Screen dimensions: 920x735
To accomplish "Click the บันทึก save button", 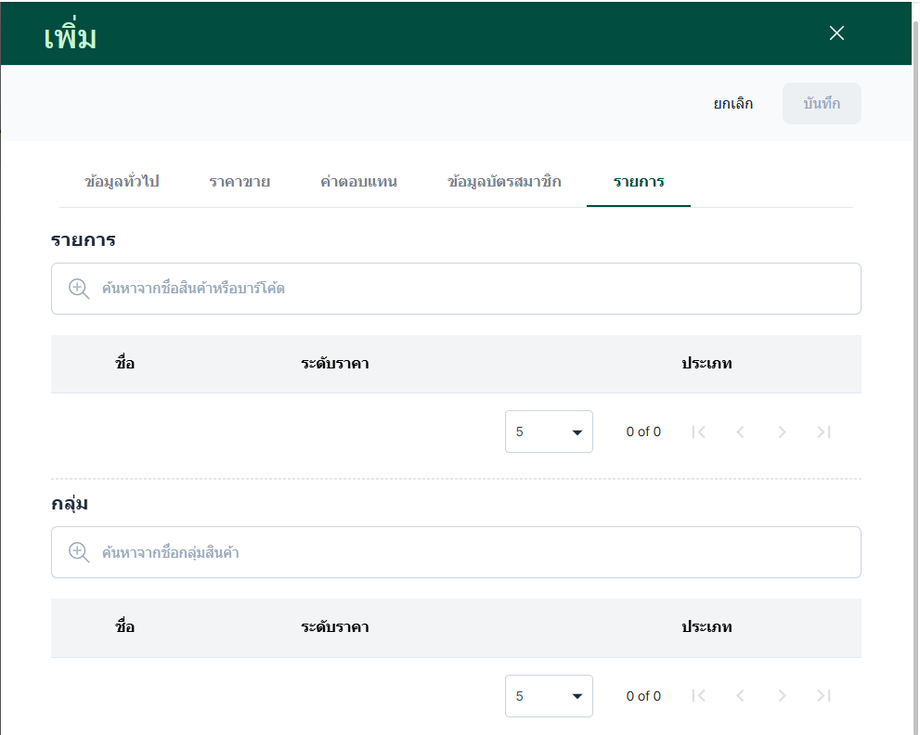I will coord(821,104).
